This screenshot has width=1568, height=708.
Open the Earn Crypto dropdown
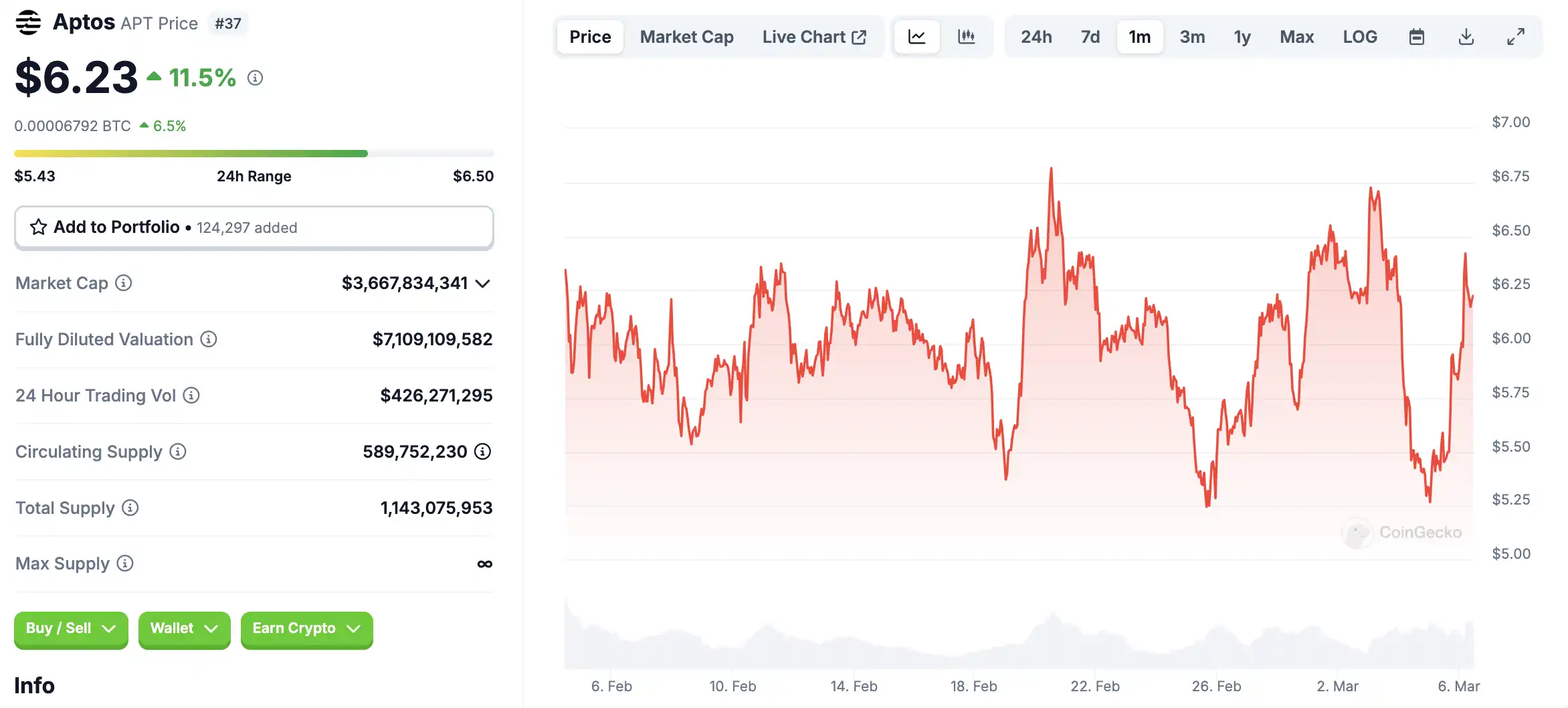[x=306, y=628]
